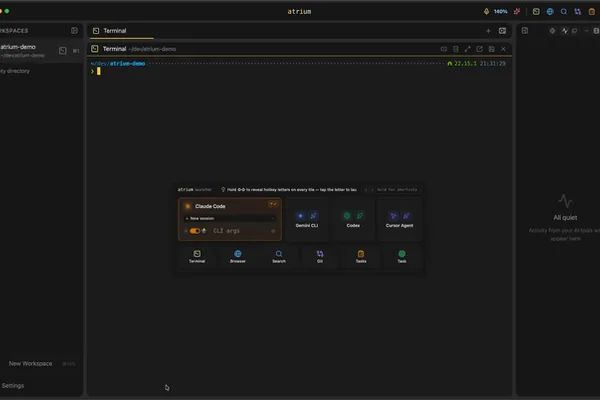Toggle the orange switch in Claude Code tile
Image resolution: width=600 pixels, height=400 pixels.
tap(195, 231)
